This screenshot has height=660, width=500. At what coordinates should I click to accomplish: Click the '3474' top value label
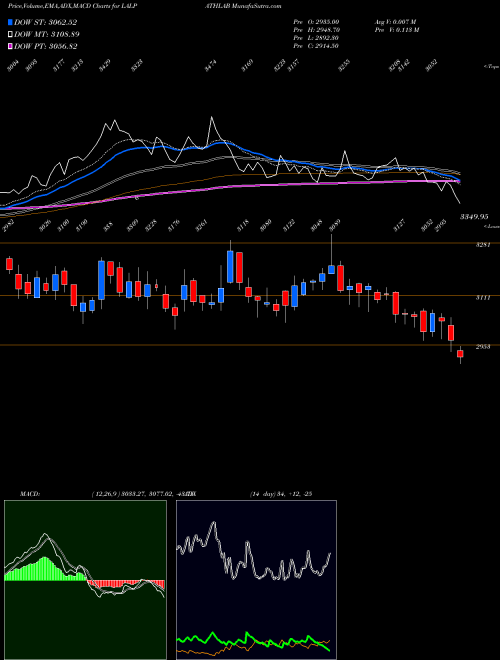[x=210, y=66]
